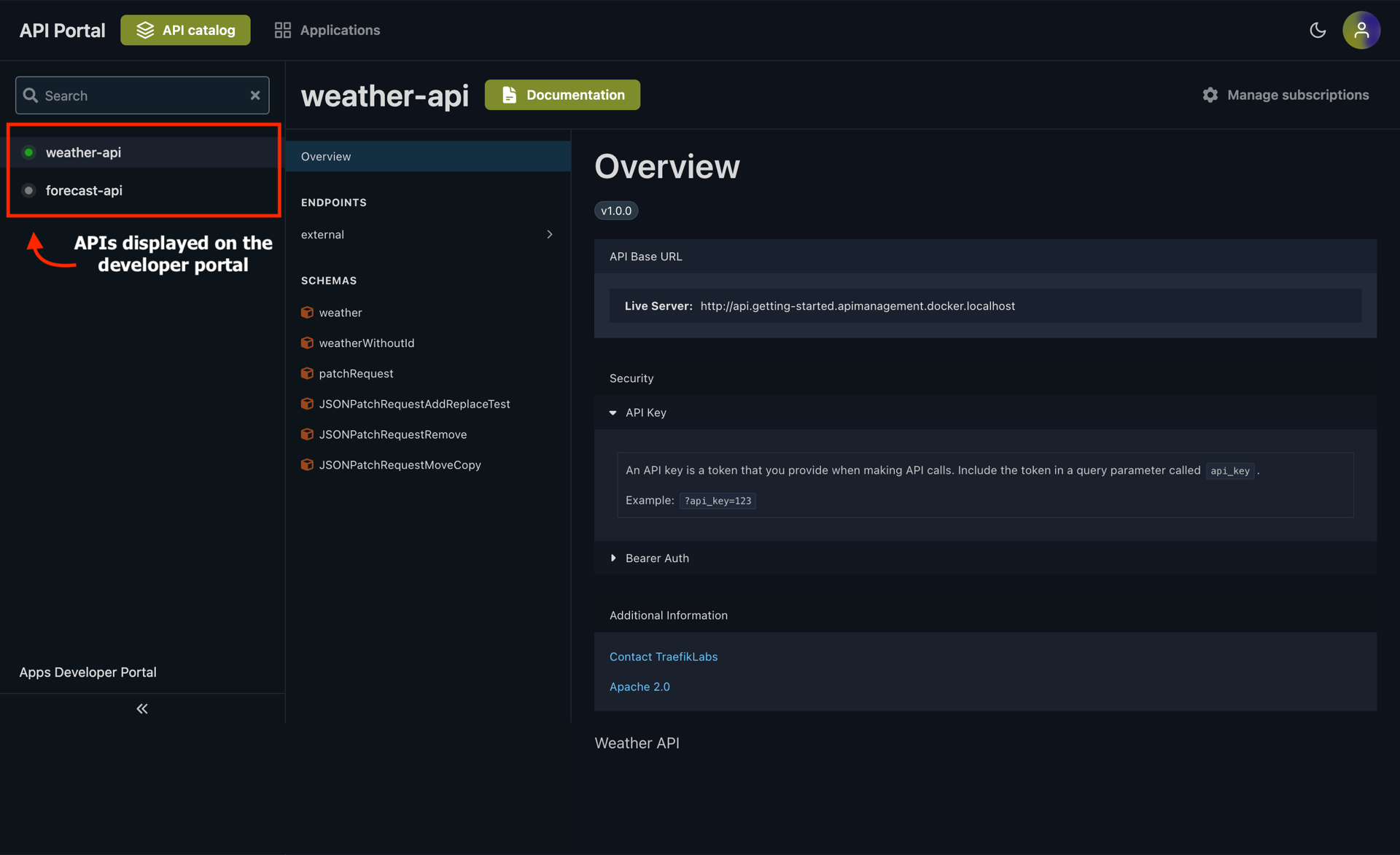Open the API catalog tab
Screen dimensions: 1400x855
[185, 30]
